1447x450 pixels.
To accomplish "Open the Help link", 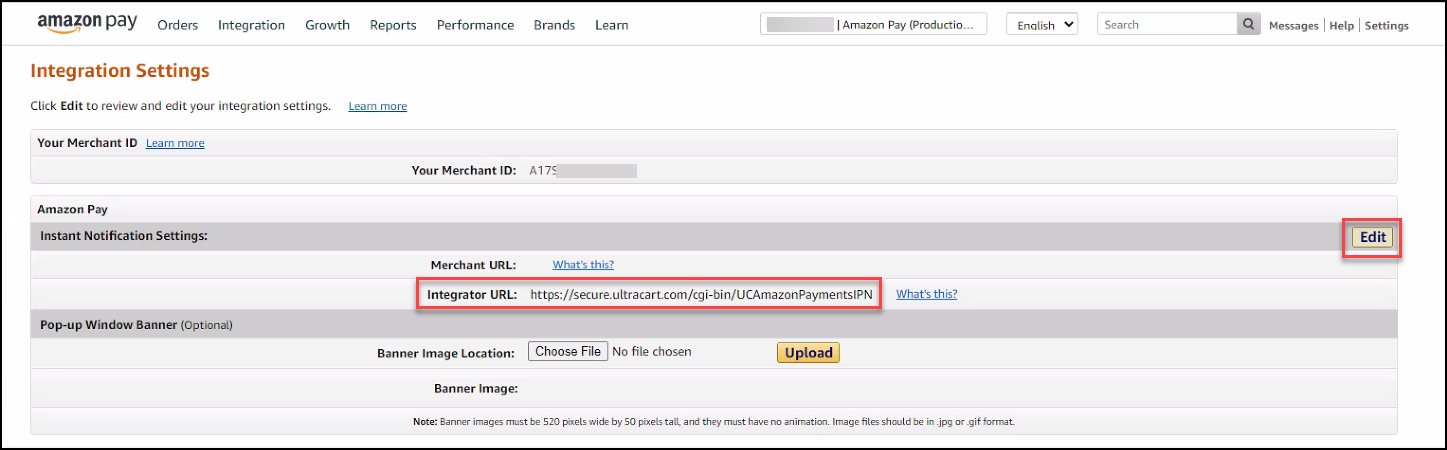I will 1341,26.
